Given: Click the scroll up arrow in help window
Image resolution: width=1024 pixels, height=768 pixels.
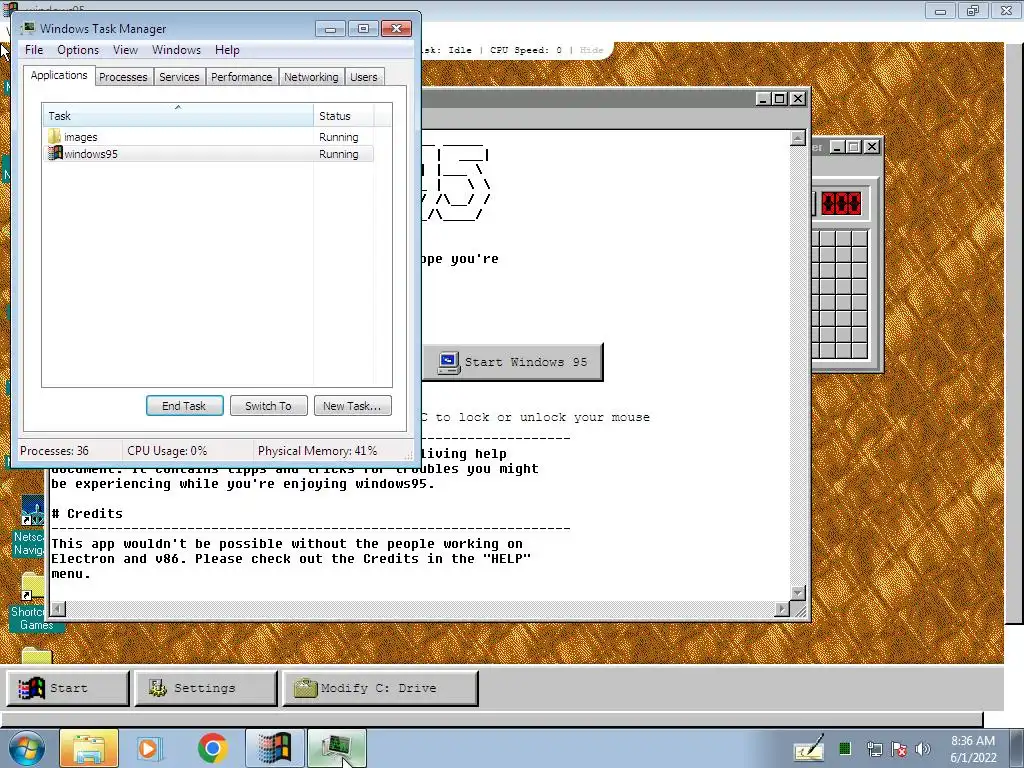Looking at the screenshot, I should (797, 138).
